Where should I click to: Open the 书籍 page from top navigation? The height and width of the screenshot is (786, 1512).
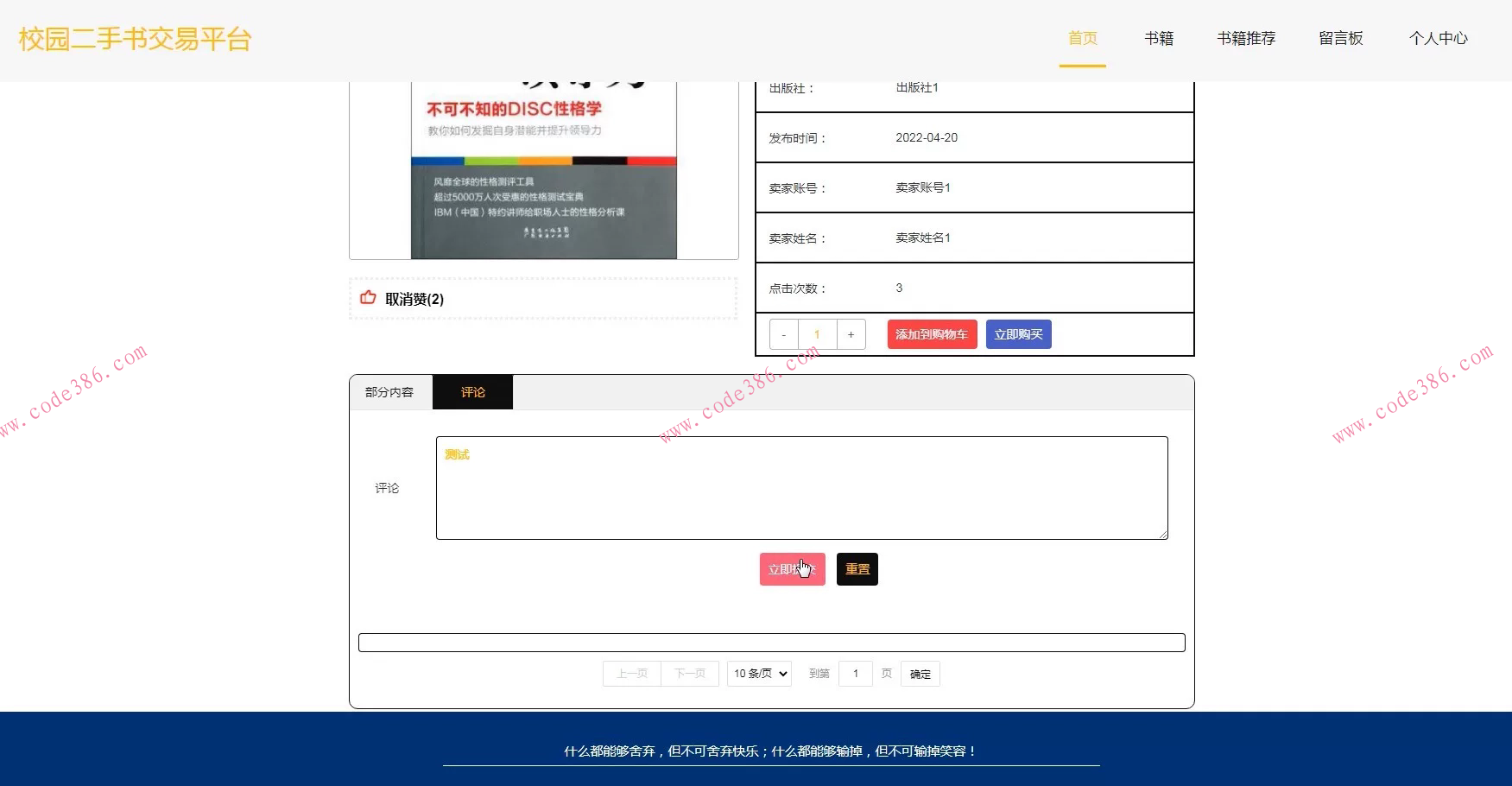tap(1158, 38)
